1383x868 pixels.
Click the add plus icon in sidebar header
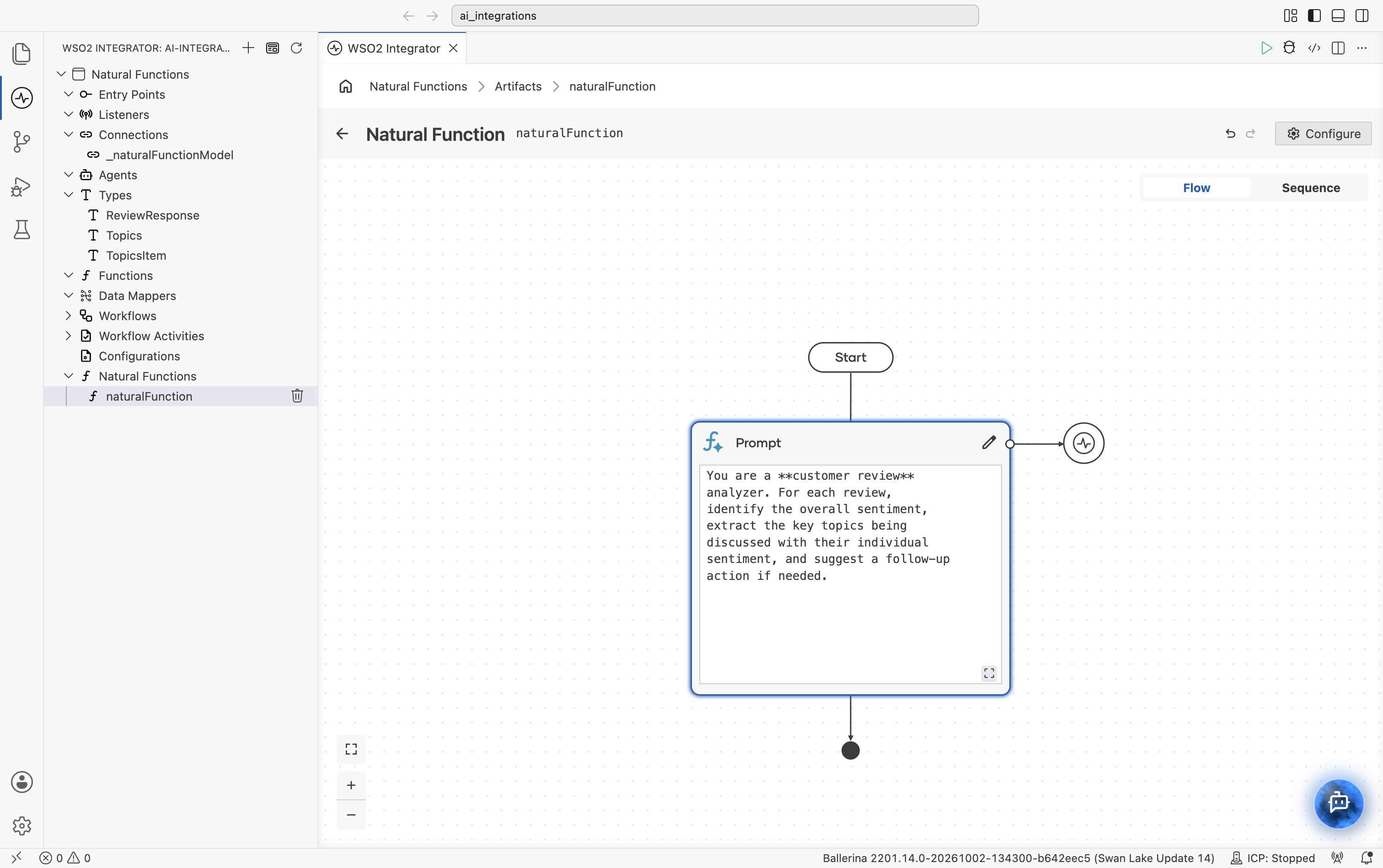coord(248,48)
